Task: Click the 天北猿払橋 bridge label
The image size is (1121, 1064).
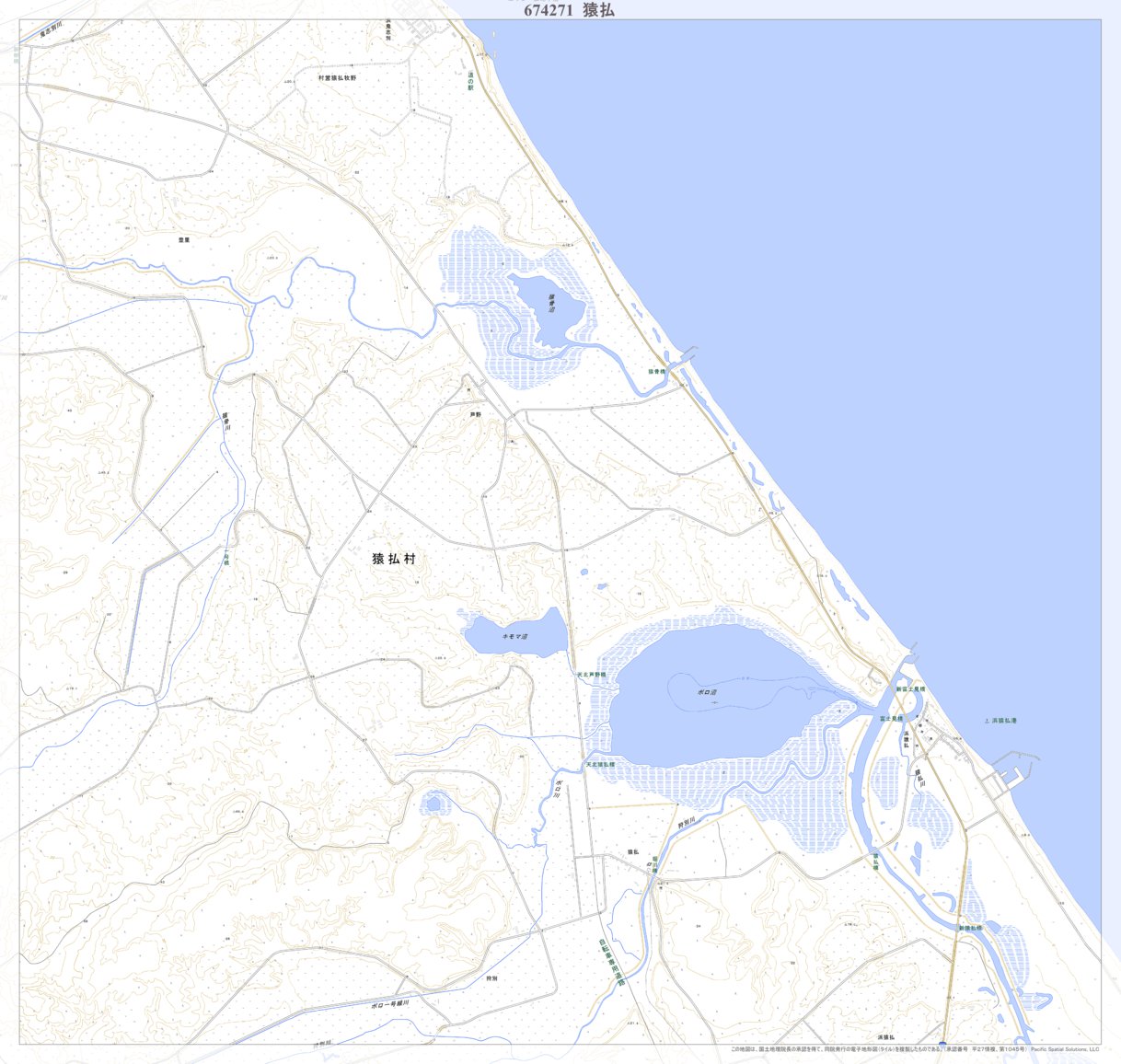Action: tap(601, 764)
